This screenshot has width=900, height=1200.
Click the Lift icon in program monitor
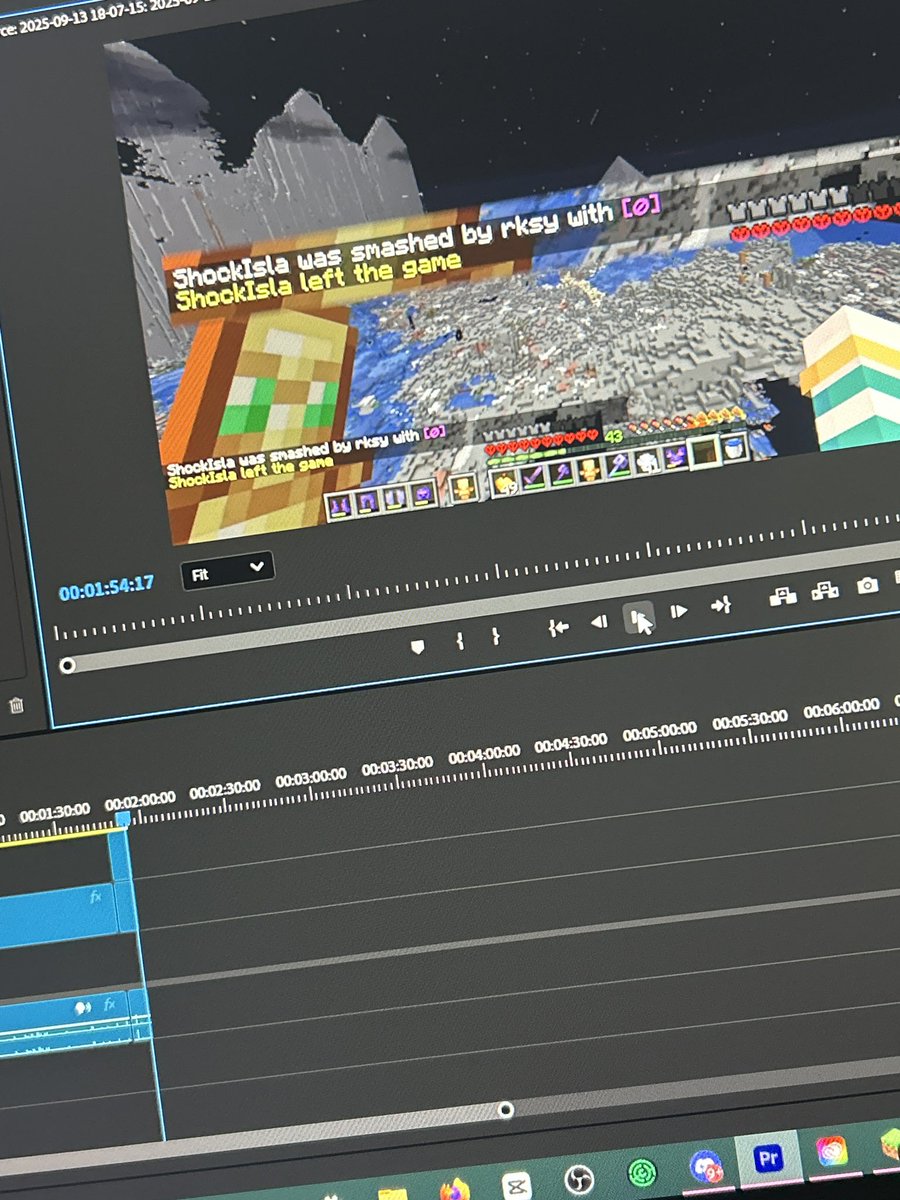tap(783, 597)
